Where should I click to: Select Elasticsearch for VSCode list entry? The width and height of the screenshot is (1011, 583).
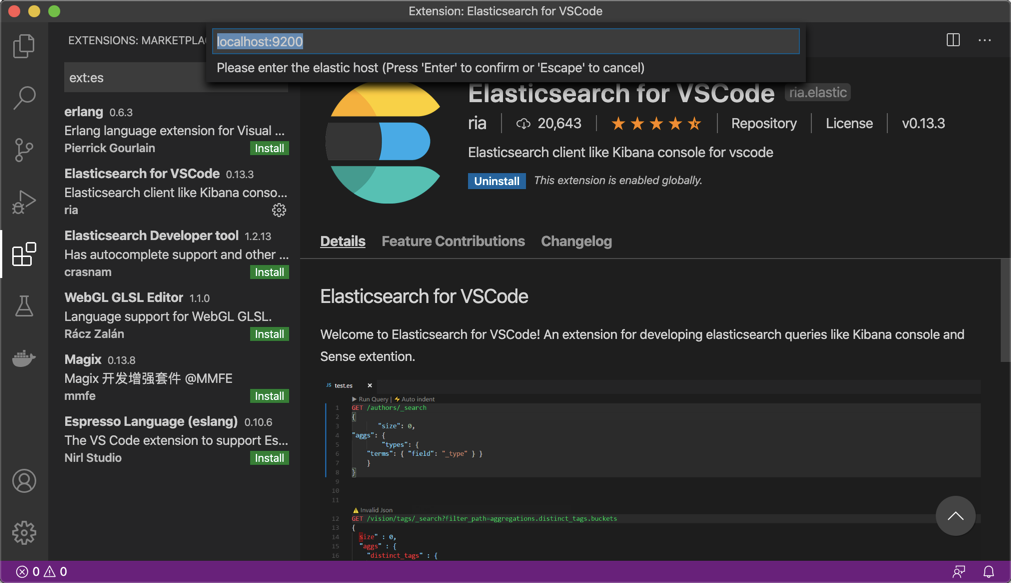pos(175,192)
